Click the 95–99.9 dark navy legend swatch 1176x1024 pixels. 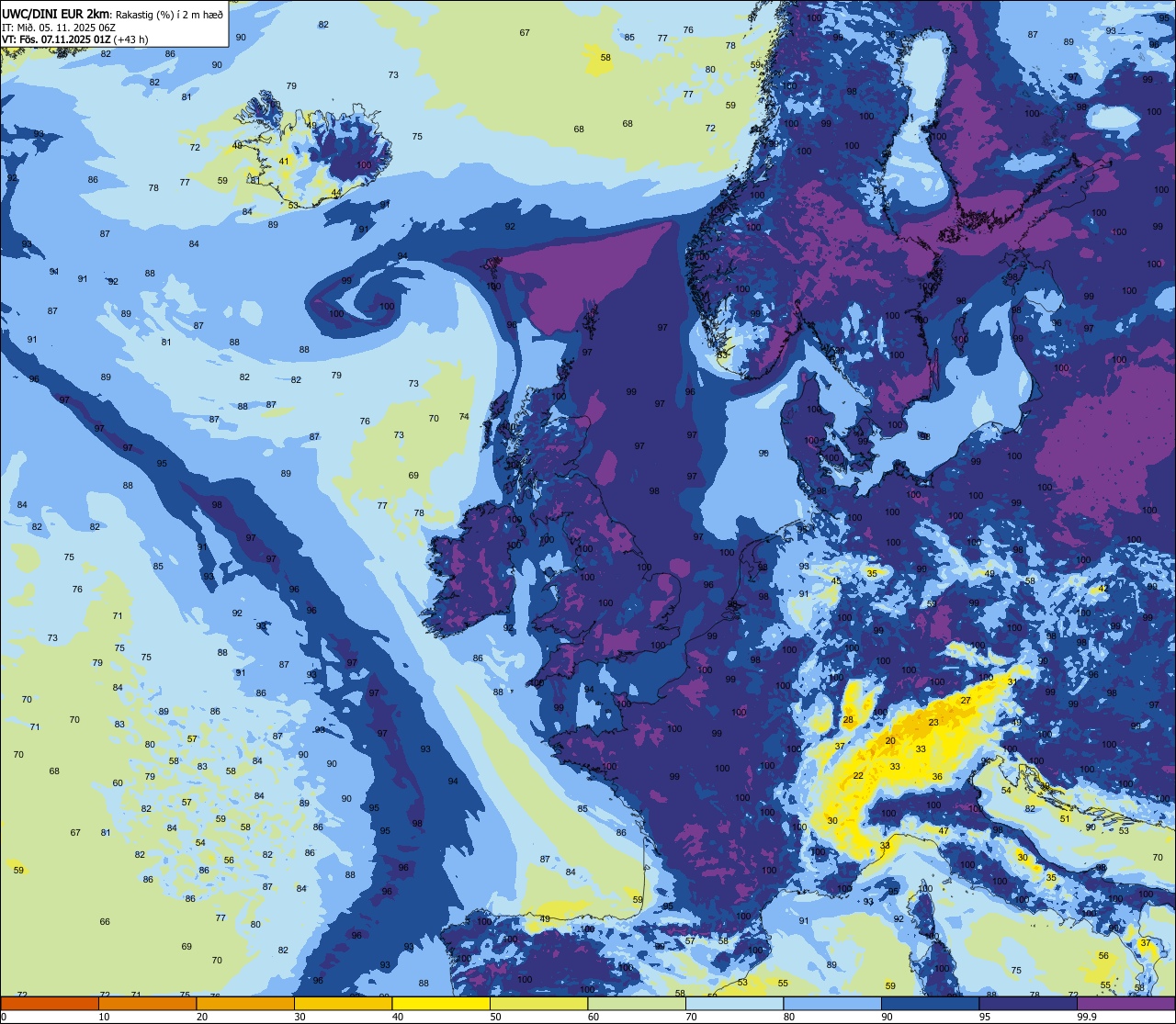[1028, 1004]
